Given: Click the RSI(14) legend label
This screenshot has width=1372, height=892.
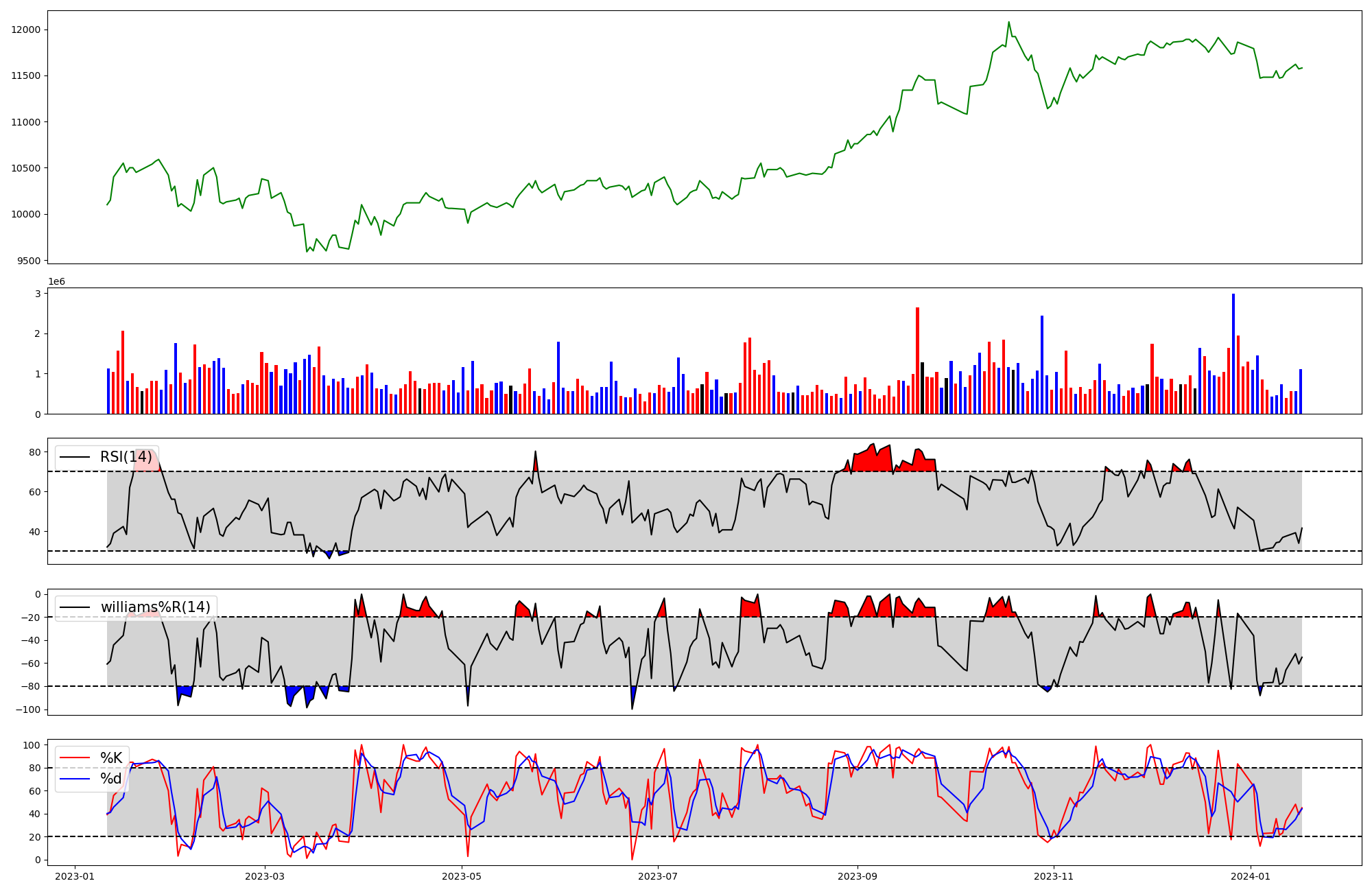Looking at the screenshot, I should click(x=126, y=457).
